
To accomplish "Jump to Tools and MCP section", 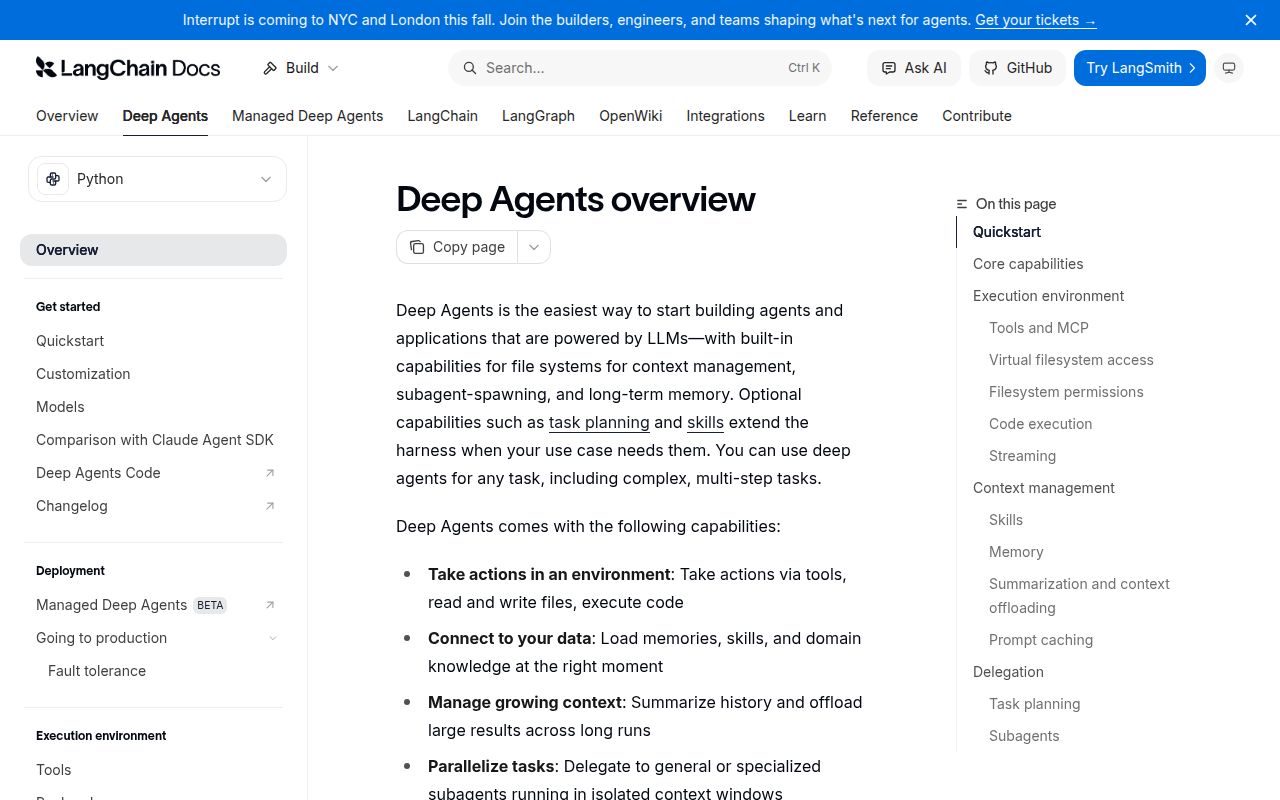I will click(x=1039, y=328).
